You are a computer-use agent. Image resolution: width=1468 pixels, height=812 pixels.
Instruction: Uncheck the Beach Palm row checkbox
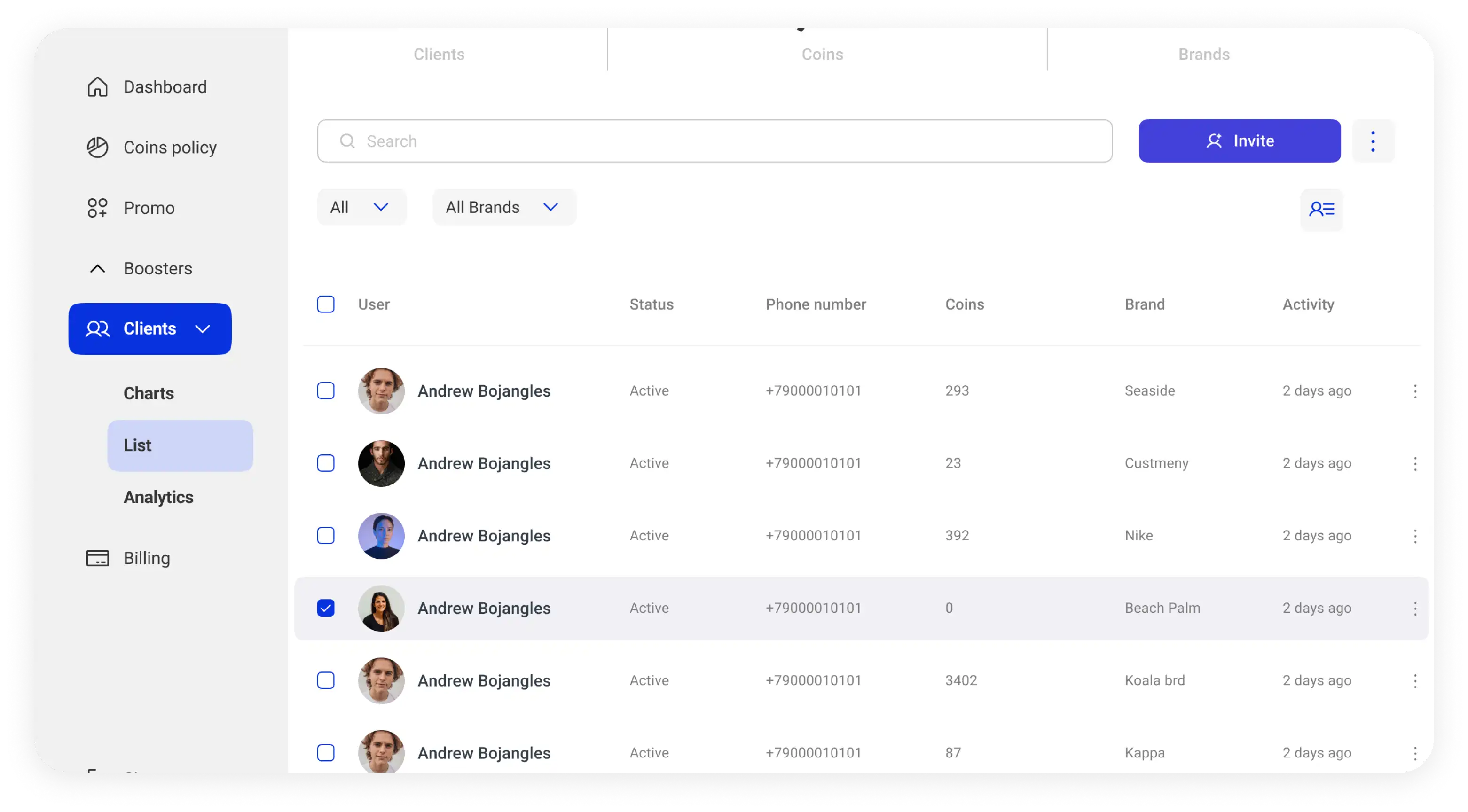pos(326,608)
